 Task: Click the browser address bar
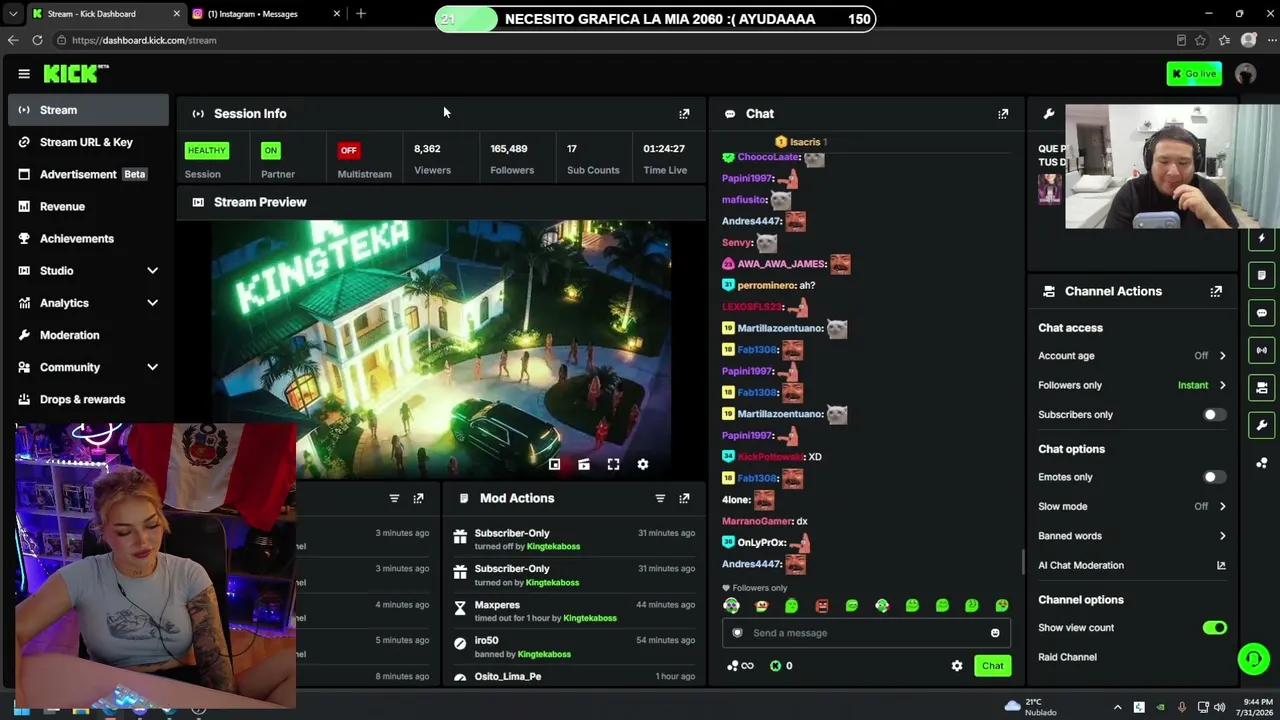(x=610, y=40)
